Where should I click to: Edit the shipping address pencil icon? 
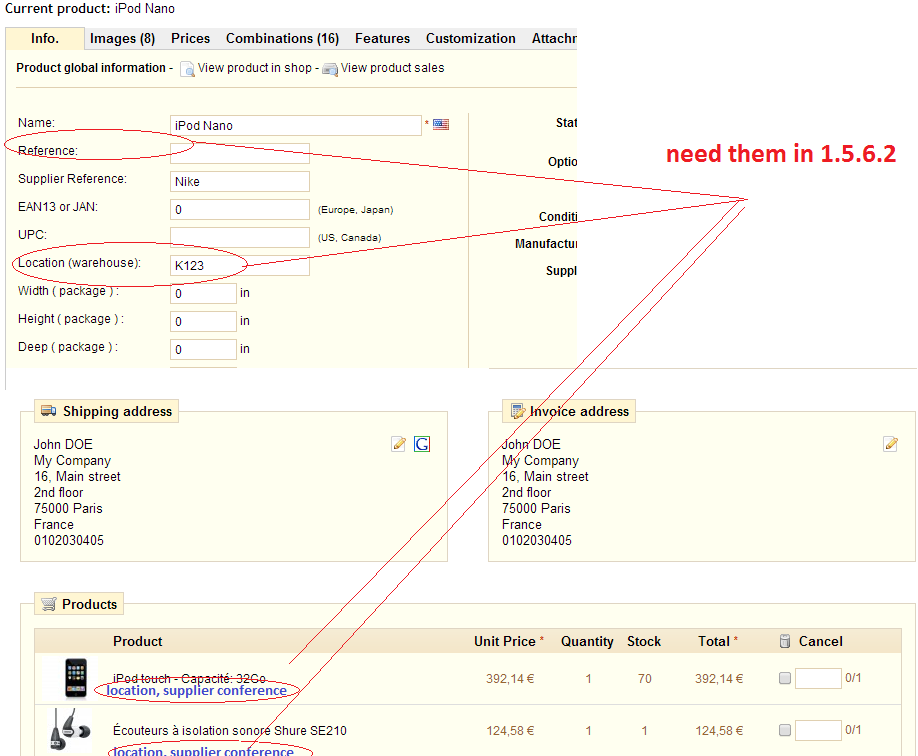click(x=399, y=444)
